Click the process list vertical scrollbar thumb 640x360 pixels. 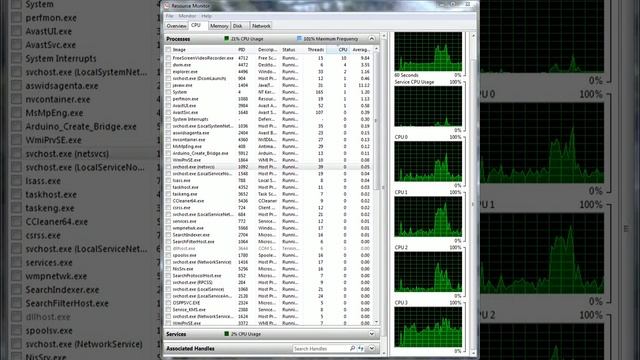tap(376, 120)
